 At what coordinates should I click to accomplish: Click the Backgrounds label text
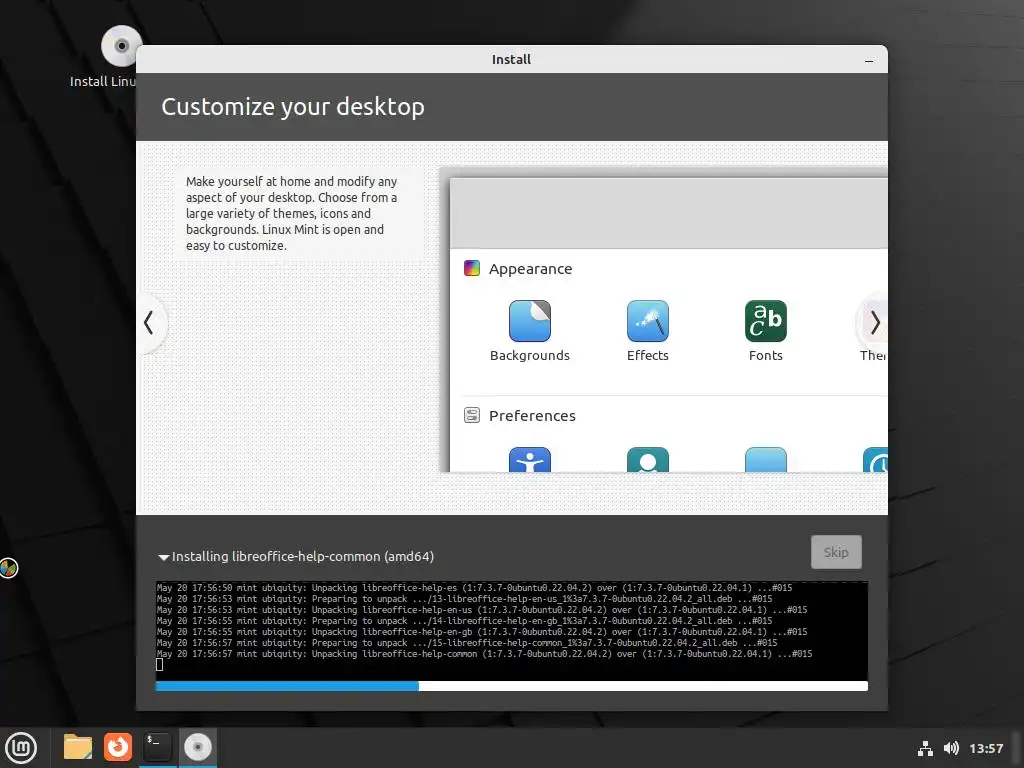(530, 355)
